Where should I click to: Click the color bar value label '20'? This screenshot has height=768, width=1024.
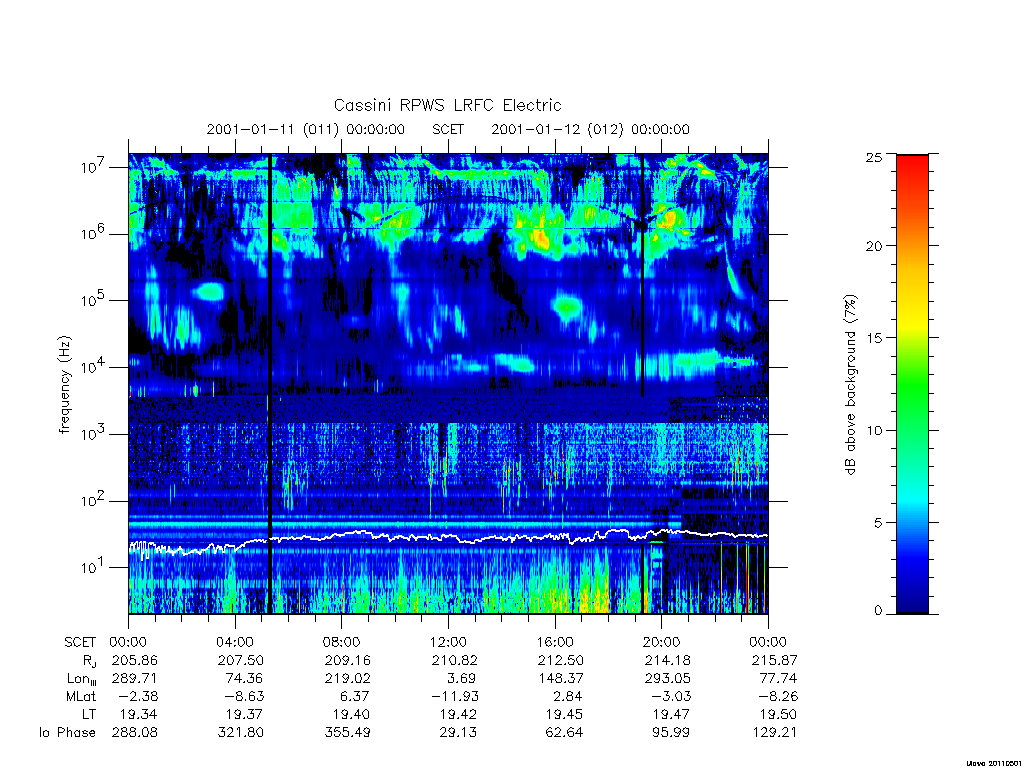pos(874,246)
